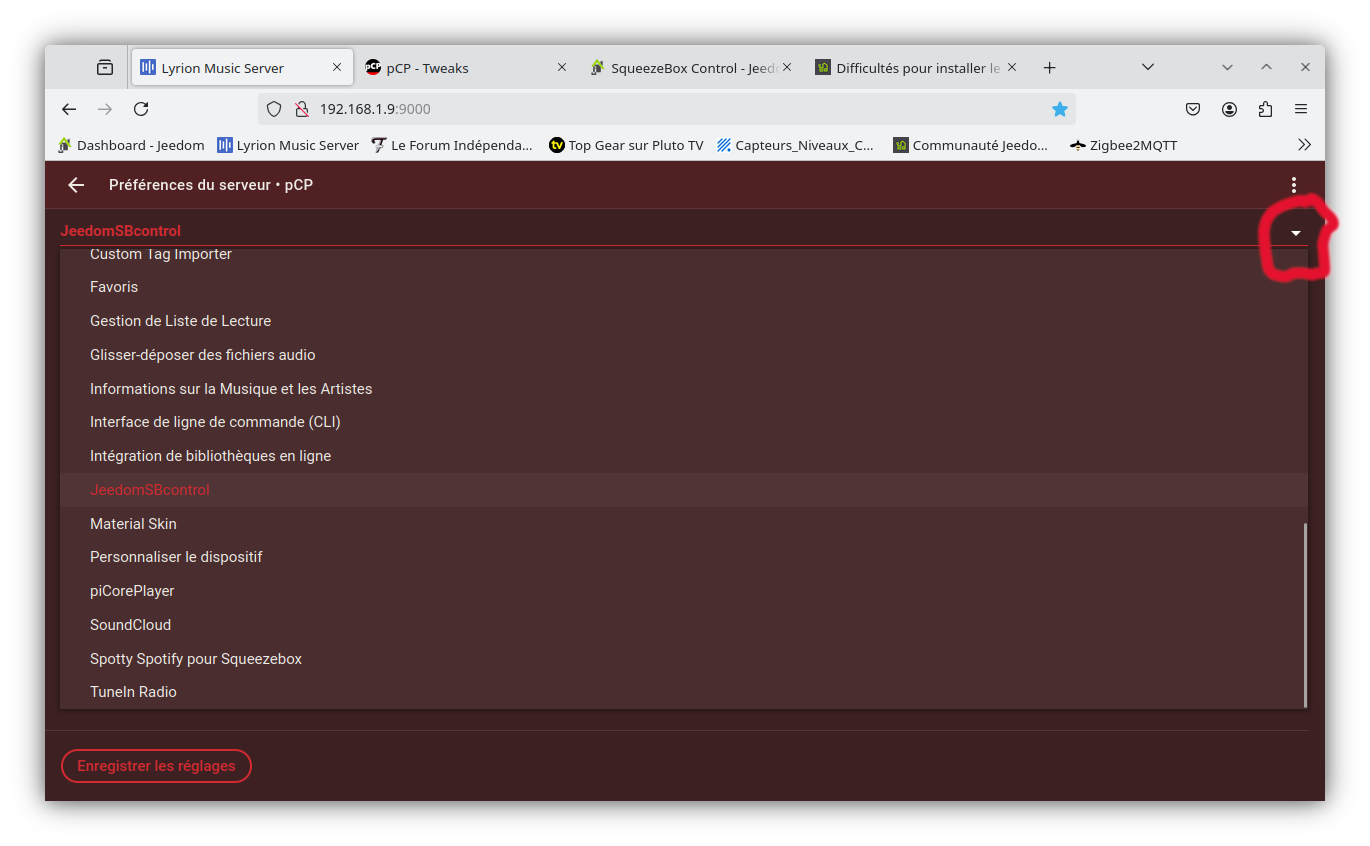Show more bookmarks with the chevron

[x=1304, y=145]
